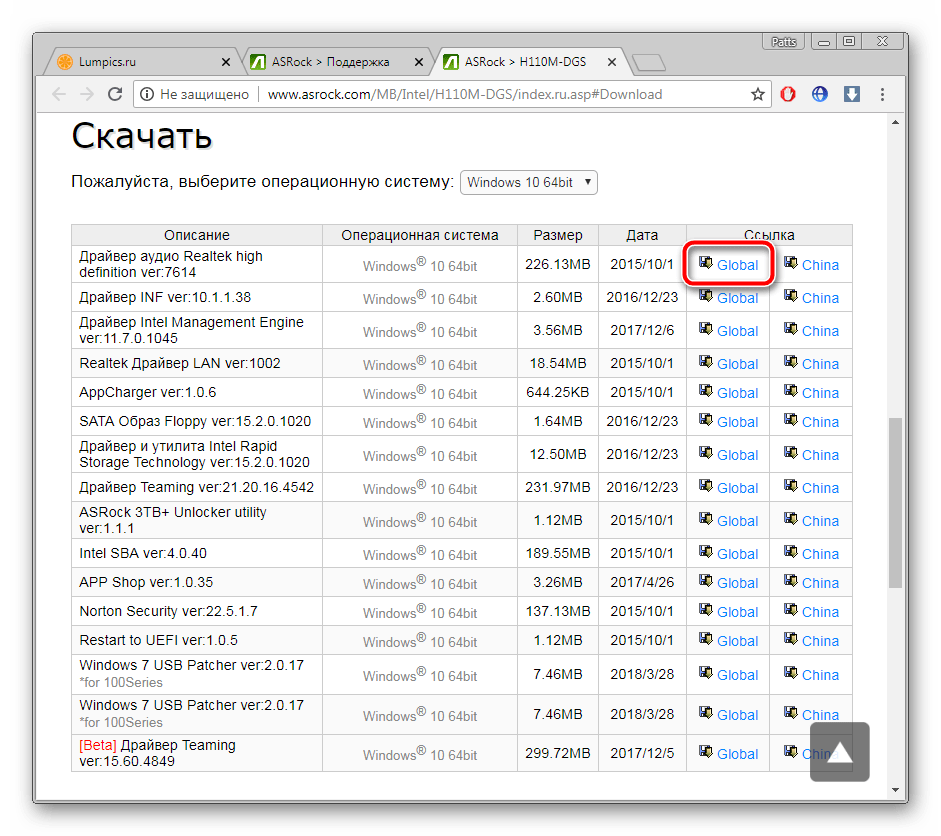Switch to the Lumpics.ru tab
Viewport: 941px width, 836px height.
click(135, 62)
